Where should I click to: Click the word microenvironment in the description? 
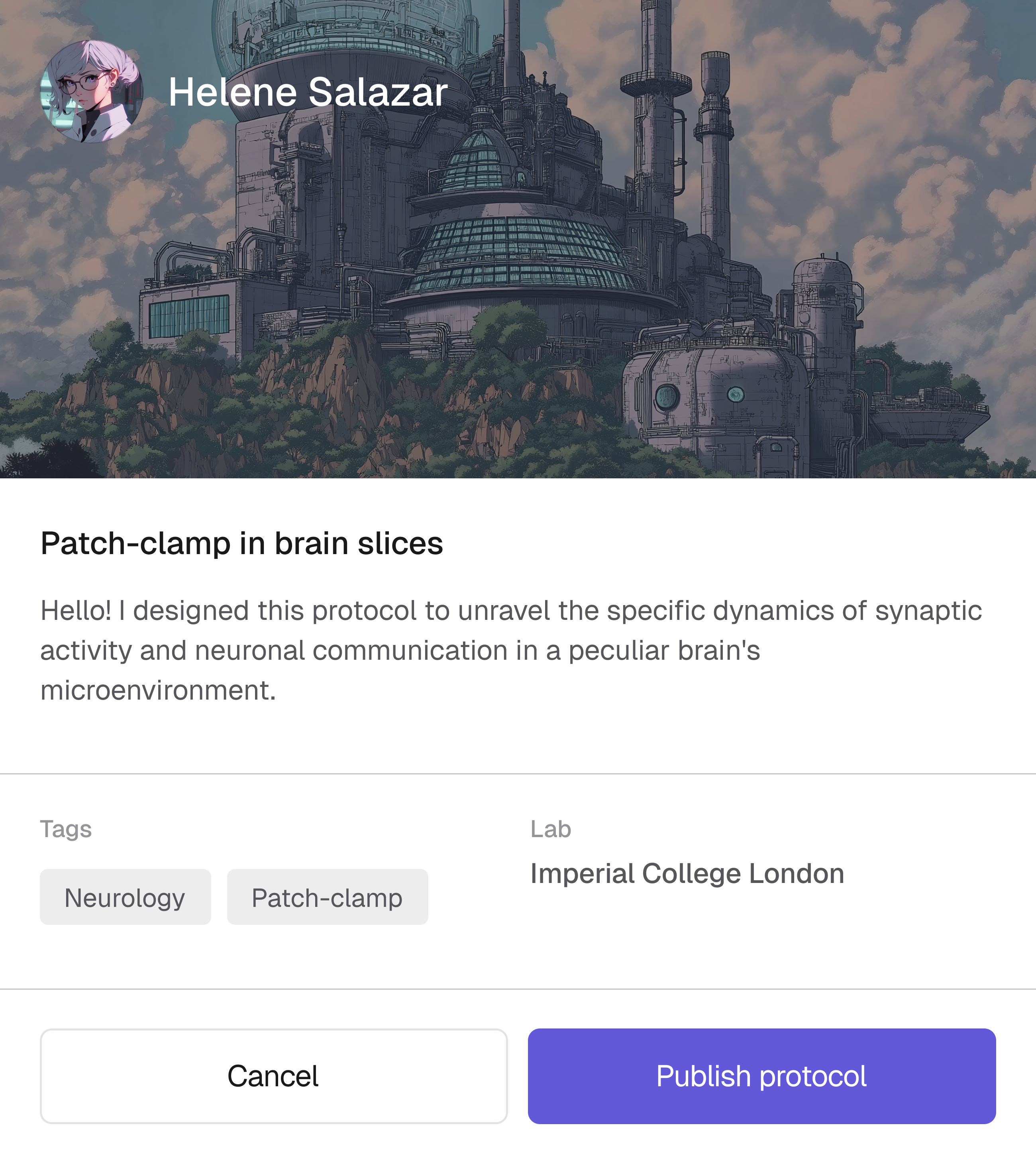(158, 690)
